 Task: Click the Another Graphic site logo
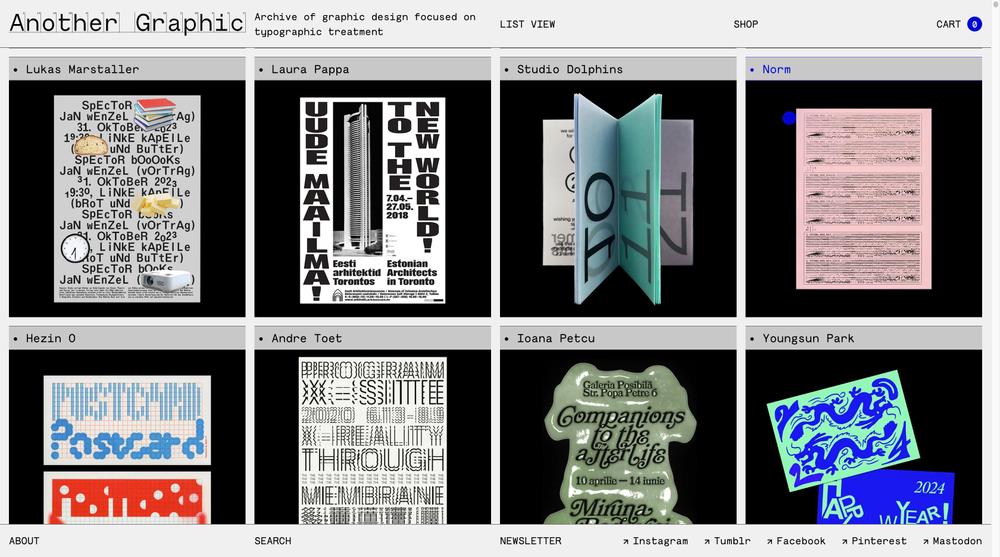click(x=128, y=23)
